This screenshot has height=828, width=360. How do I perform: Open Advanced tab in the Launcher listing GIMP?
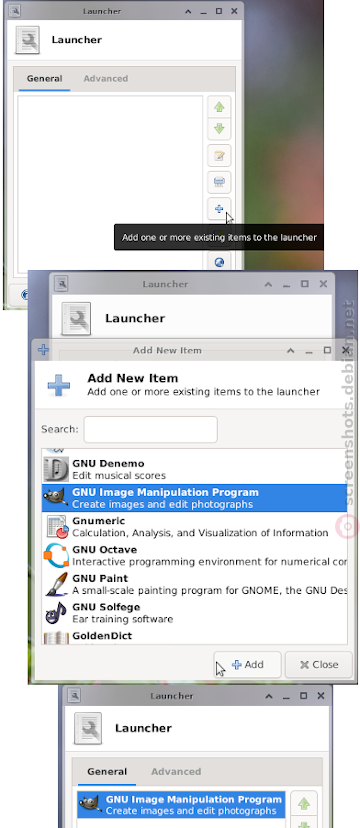pyautogui.click(x=176, y=771)
